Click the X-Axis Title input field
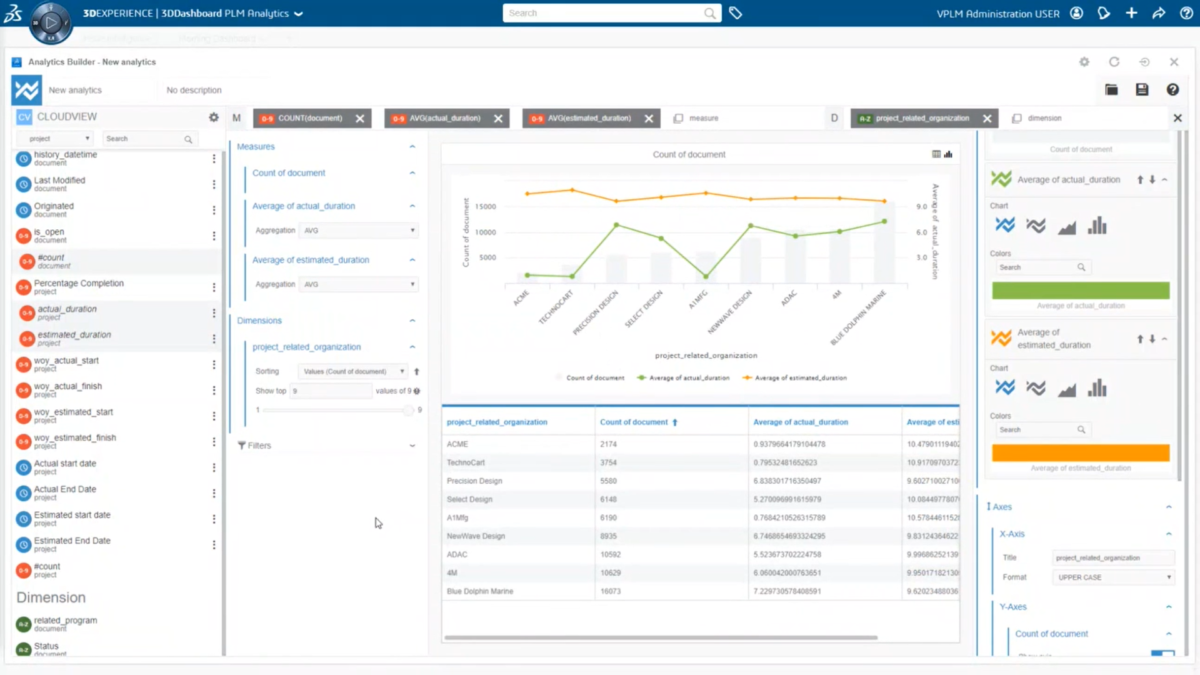The height and width of the screenshot is (675, 1200). (x=1113, y=558)
